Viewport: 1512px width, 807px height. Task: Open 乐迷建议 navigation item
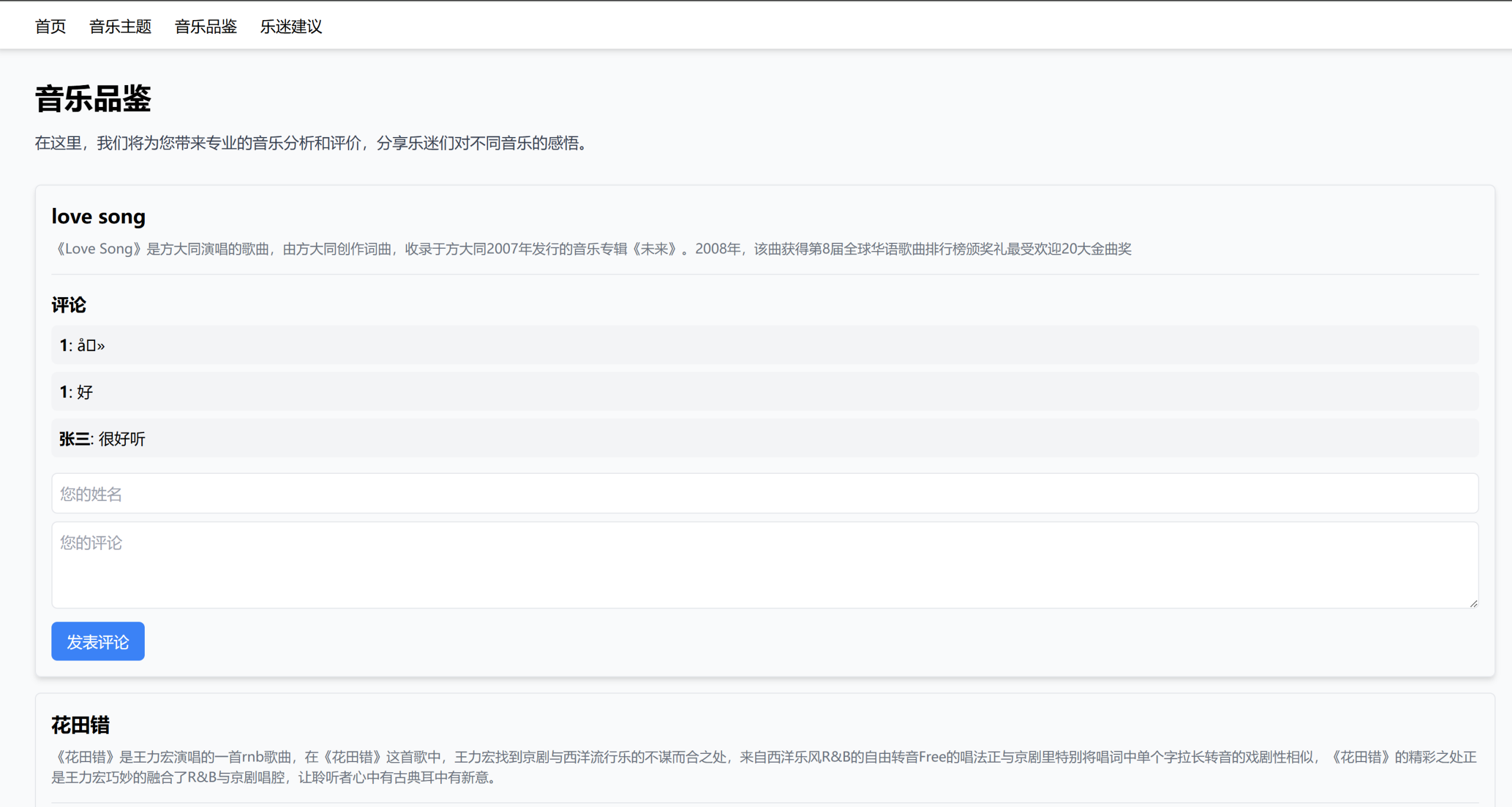pos(291,27)
